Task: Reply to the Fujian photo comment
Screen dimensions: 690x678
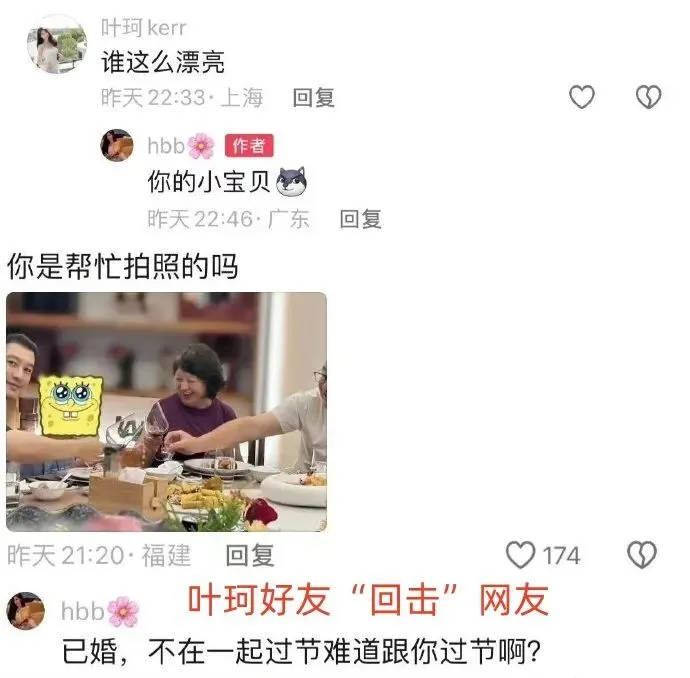Action: pyautogui.click(x=250, y=555)
